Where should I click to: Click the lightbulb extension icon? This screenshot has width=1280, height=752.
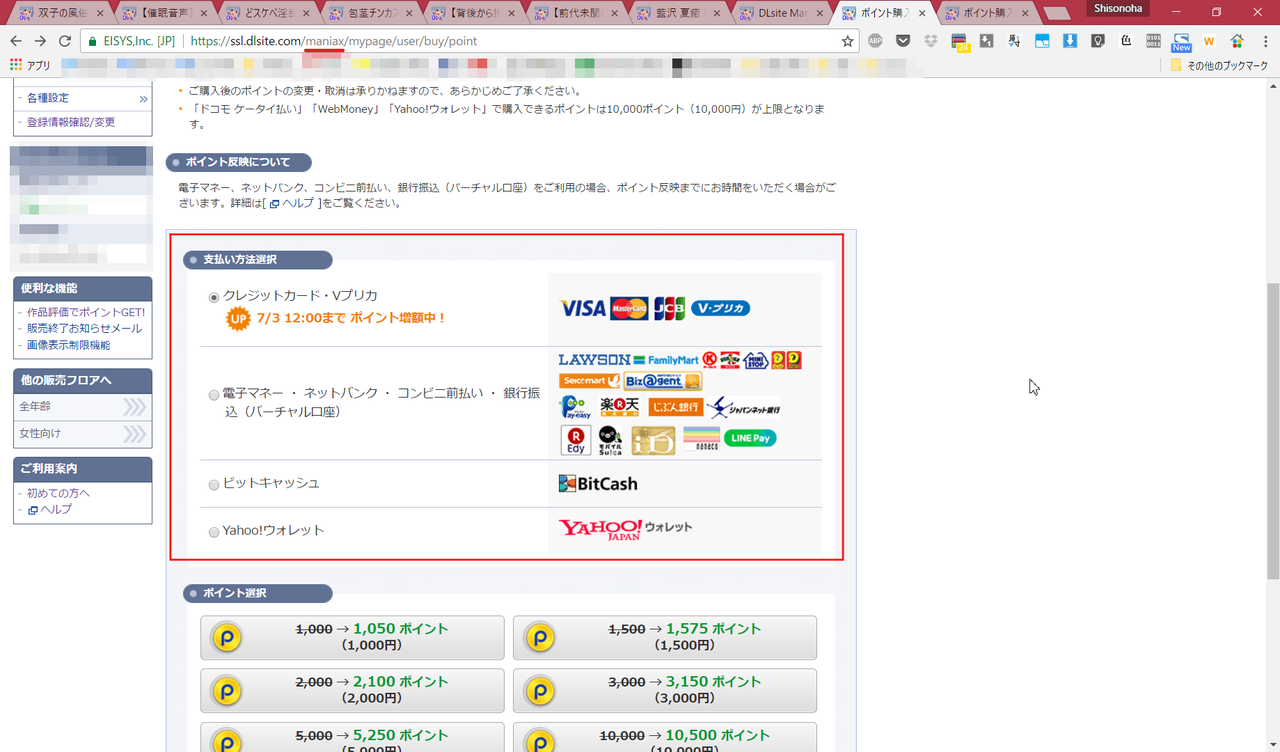coord(1098,41)
